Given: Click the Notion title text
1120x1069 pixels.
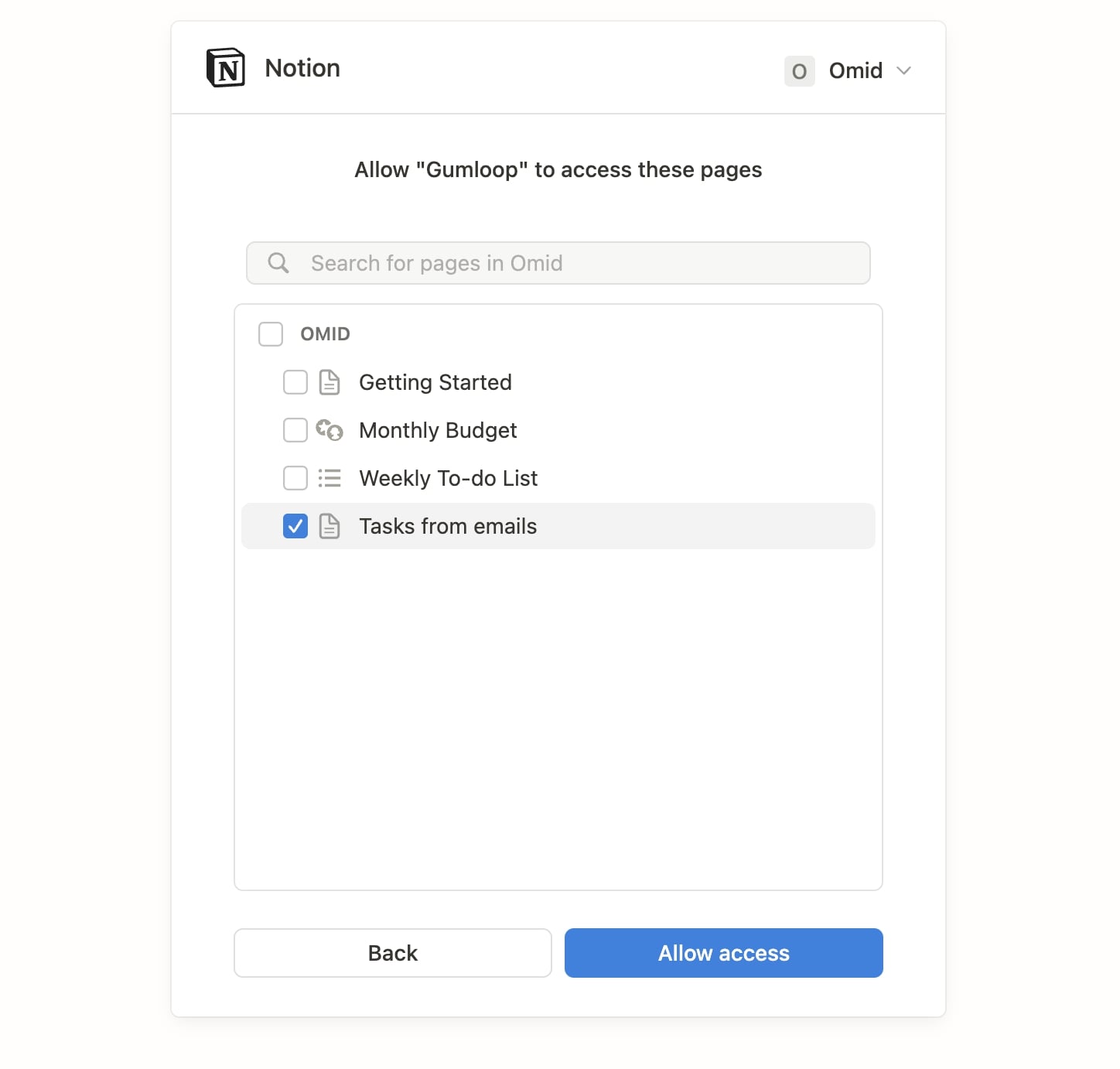Looking at the screenshot, I should point(302,68).
